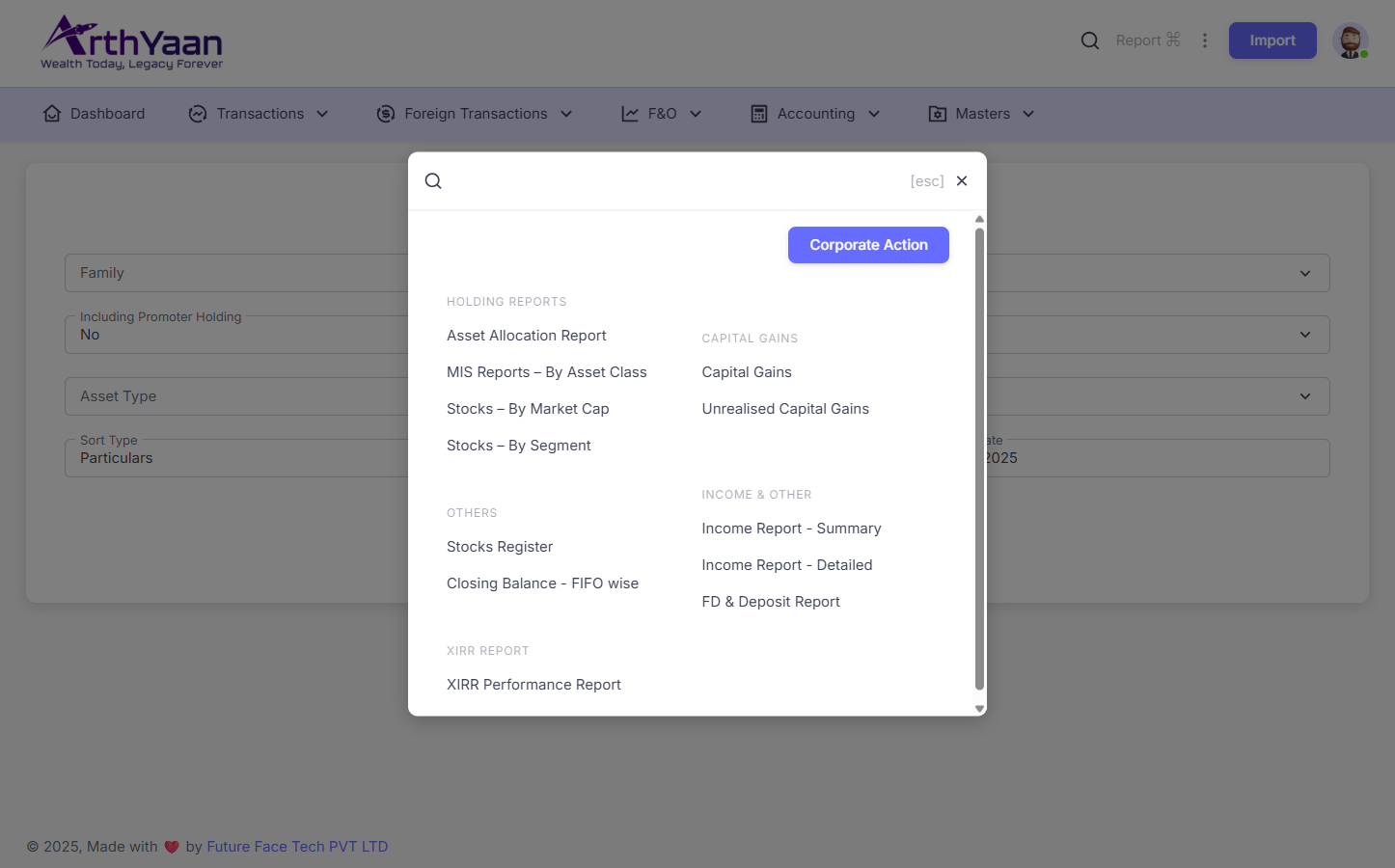This screenshot has height=868, width=1395.
Task: Click the Foreign Transactions currency icon
Action: click(385, 113)
